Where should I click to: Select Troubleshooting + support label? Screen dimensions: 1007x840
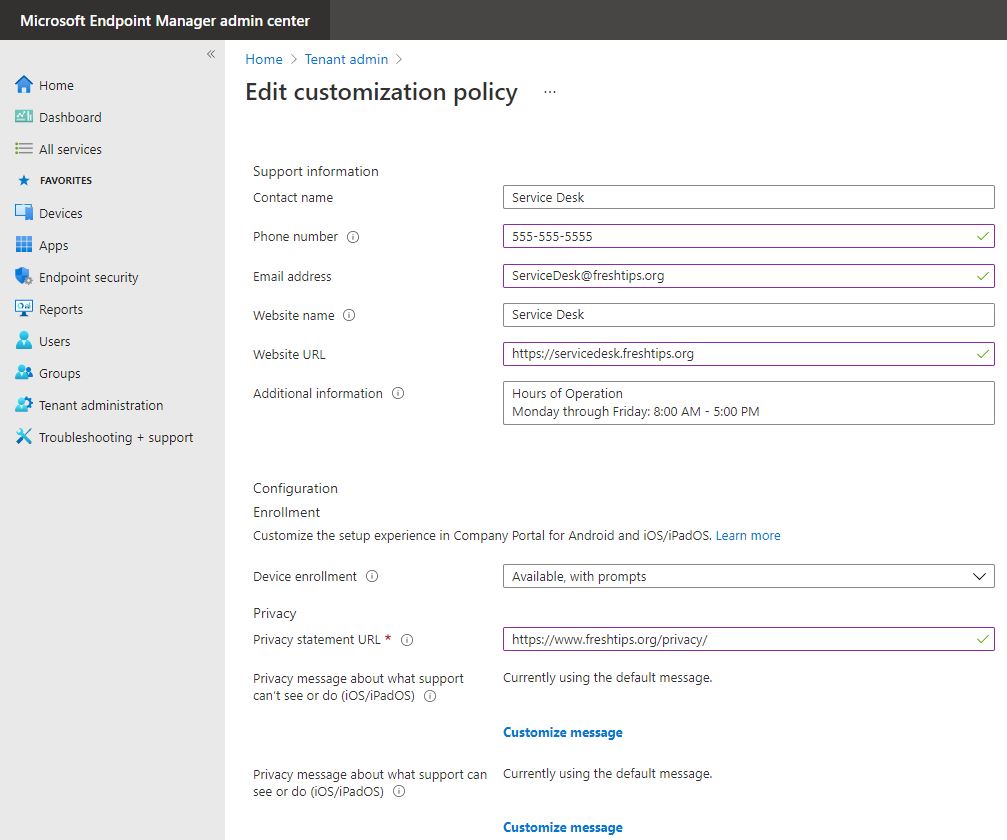pyautogui.click(x=116, y=437)
